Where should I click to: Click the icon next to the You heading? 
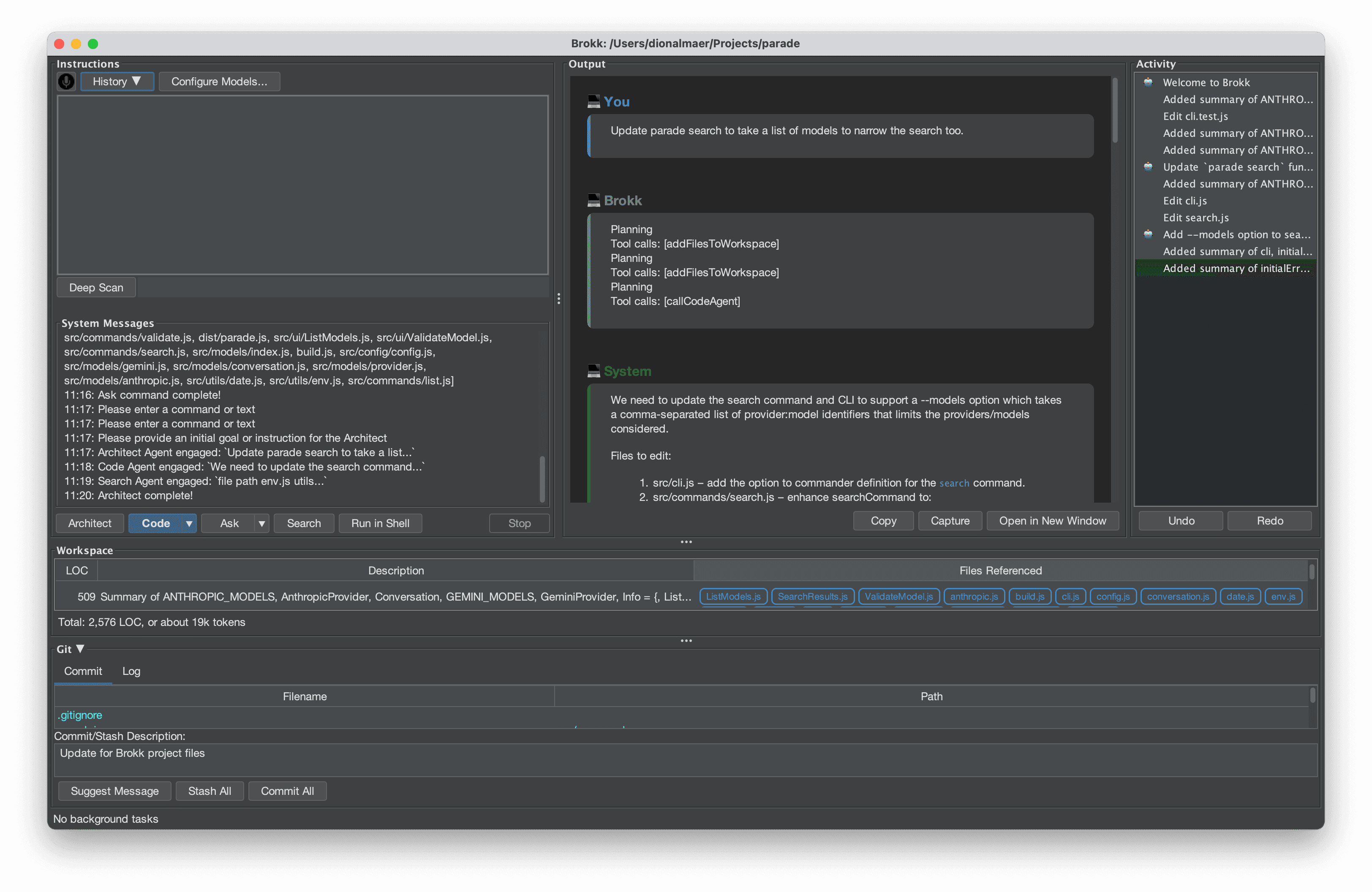[593, 102]
